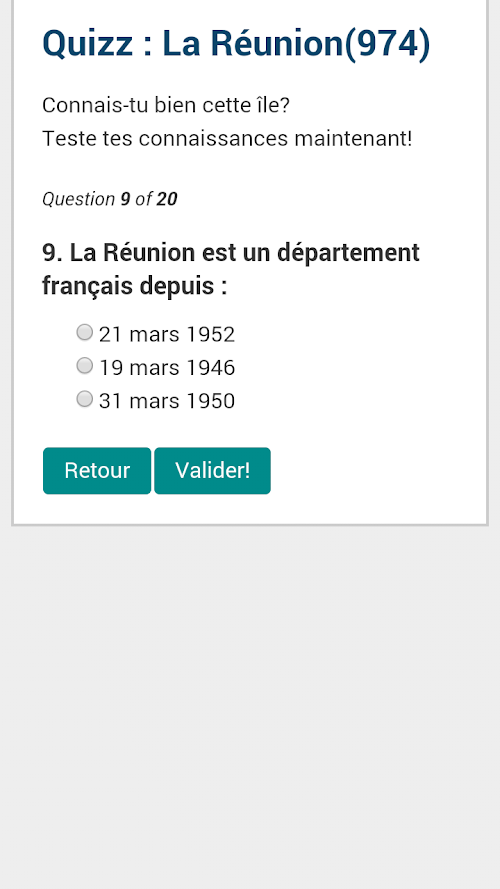
Task: Click the "Connais-tu bien cette île?" line
Action: [166, 105]
